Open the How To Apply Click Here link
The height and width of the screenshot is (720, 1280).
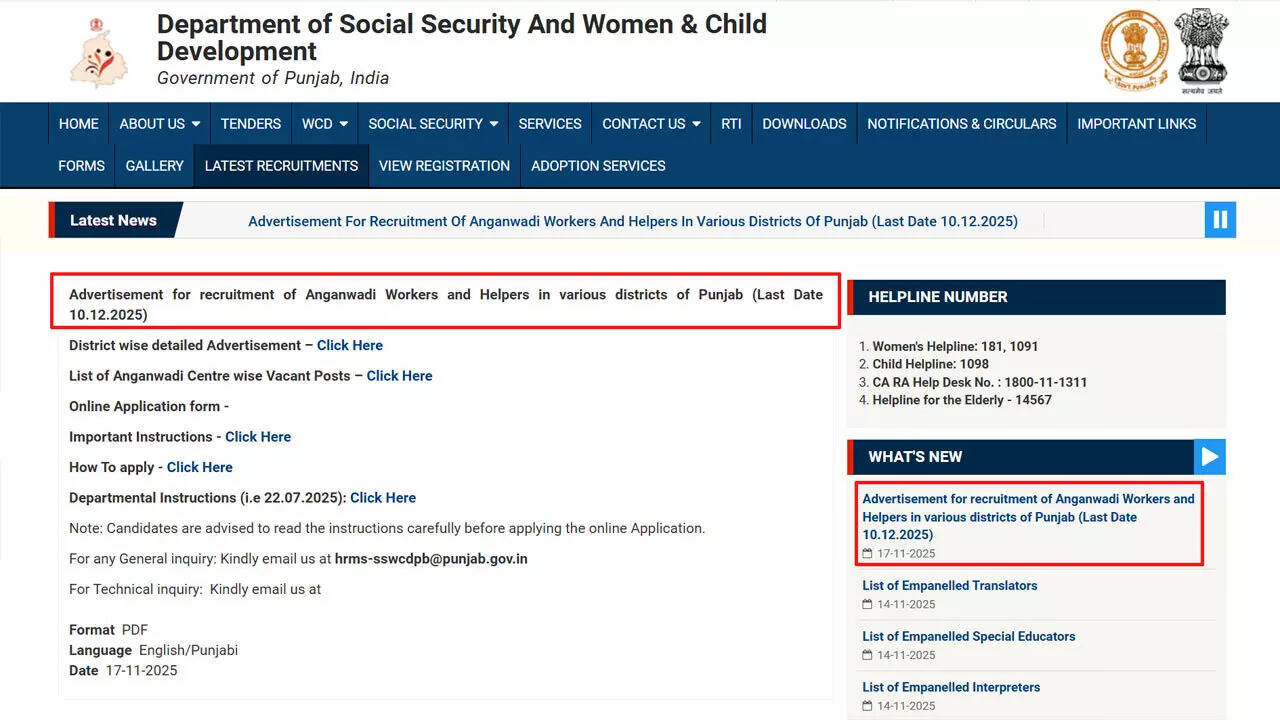[x=200, y=467]
